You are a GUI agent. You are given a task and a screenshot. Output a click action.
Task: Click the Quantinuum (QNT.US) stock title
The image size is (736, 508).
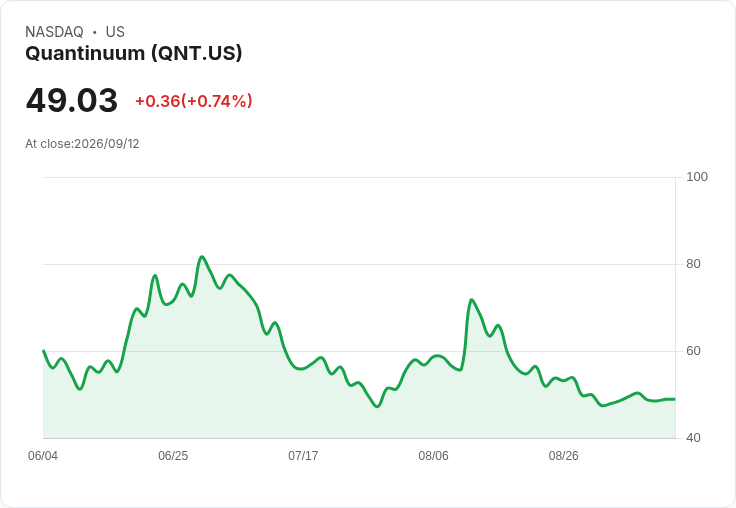coord(134,53)
